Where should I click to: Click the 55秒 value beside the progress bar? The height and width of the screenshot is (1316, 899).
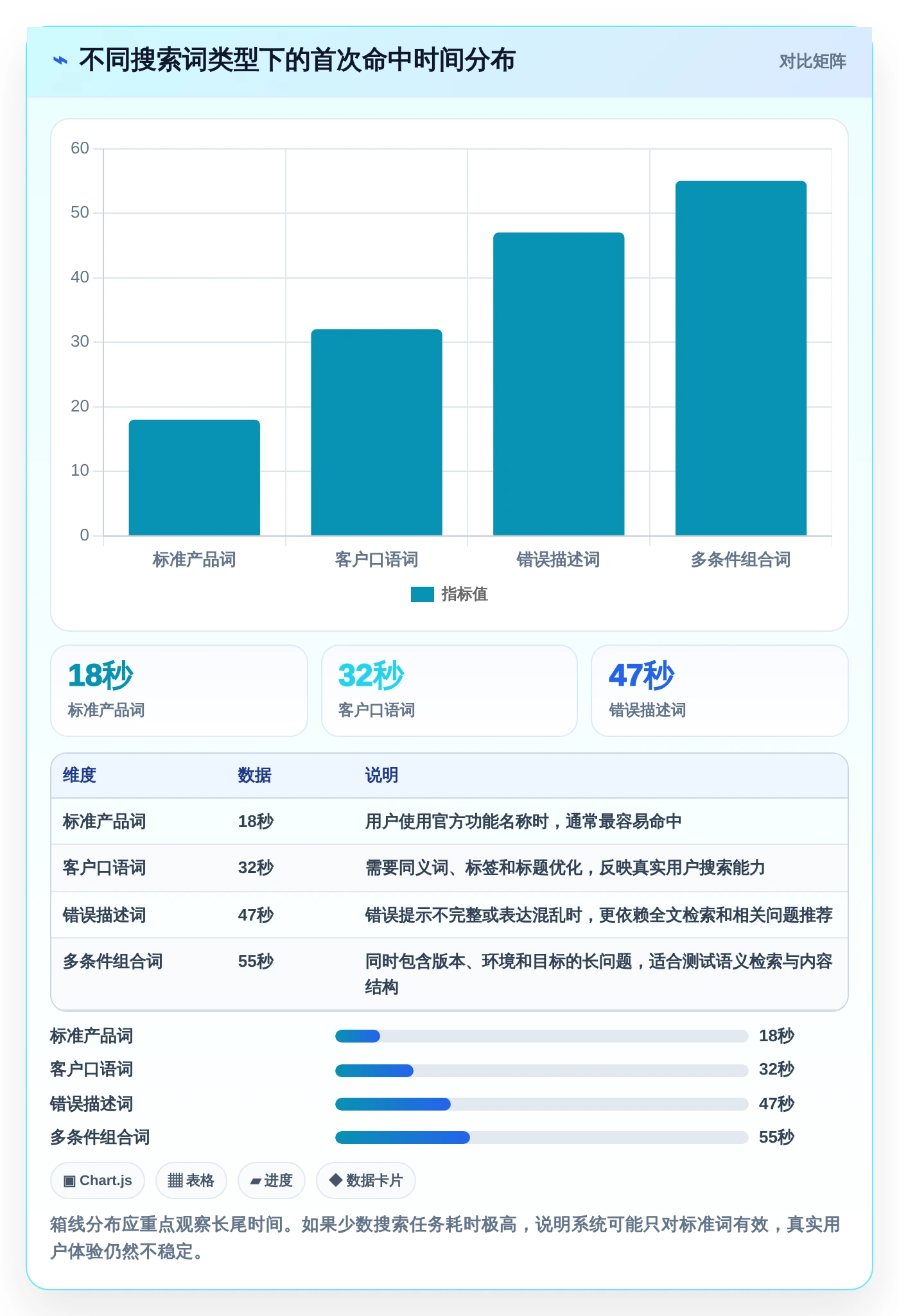[776, 1138]
